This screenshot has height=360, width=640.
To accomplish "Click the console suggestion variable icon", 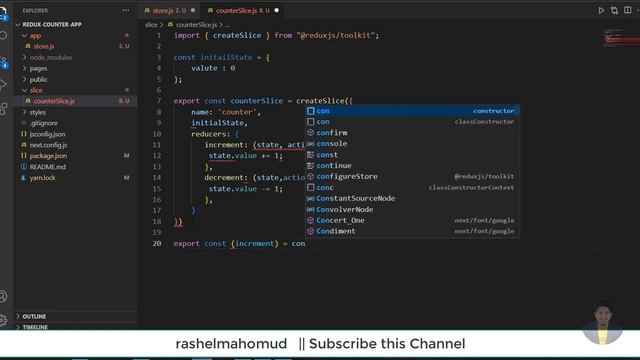I will (311, 144).
